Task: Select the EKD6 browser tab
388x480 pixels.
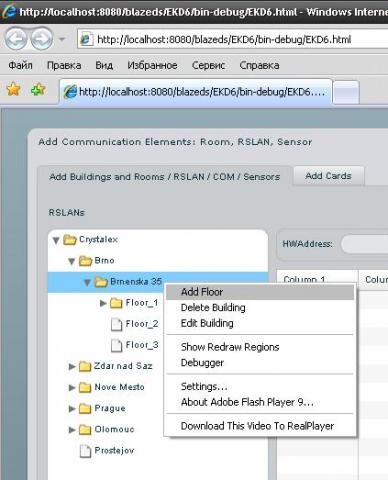Action: coord(196,92)
